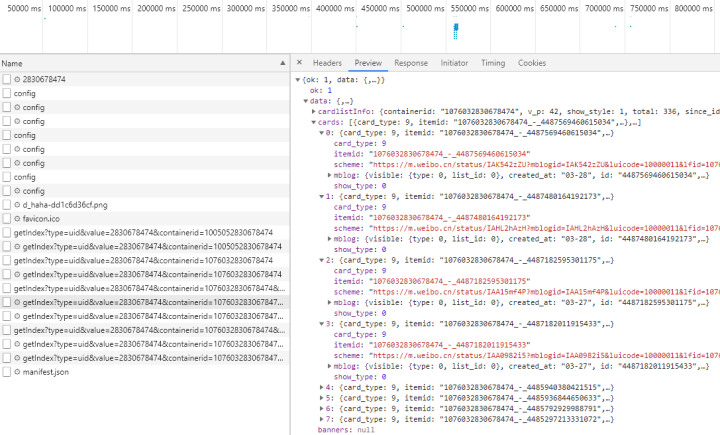Click the 50000 ms timeline label
Image resolution: width=720 pixels, height=435 pixels.
coord(24,8)
